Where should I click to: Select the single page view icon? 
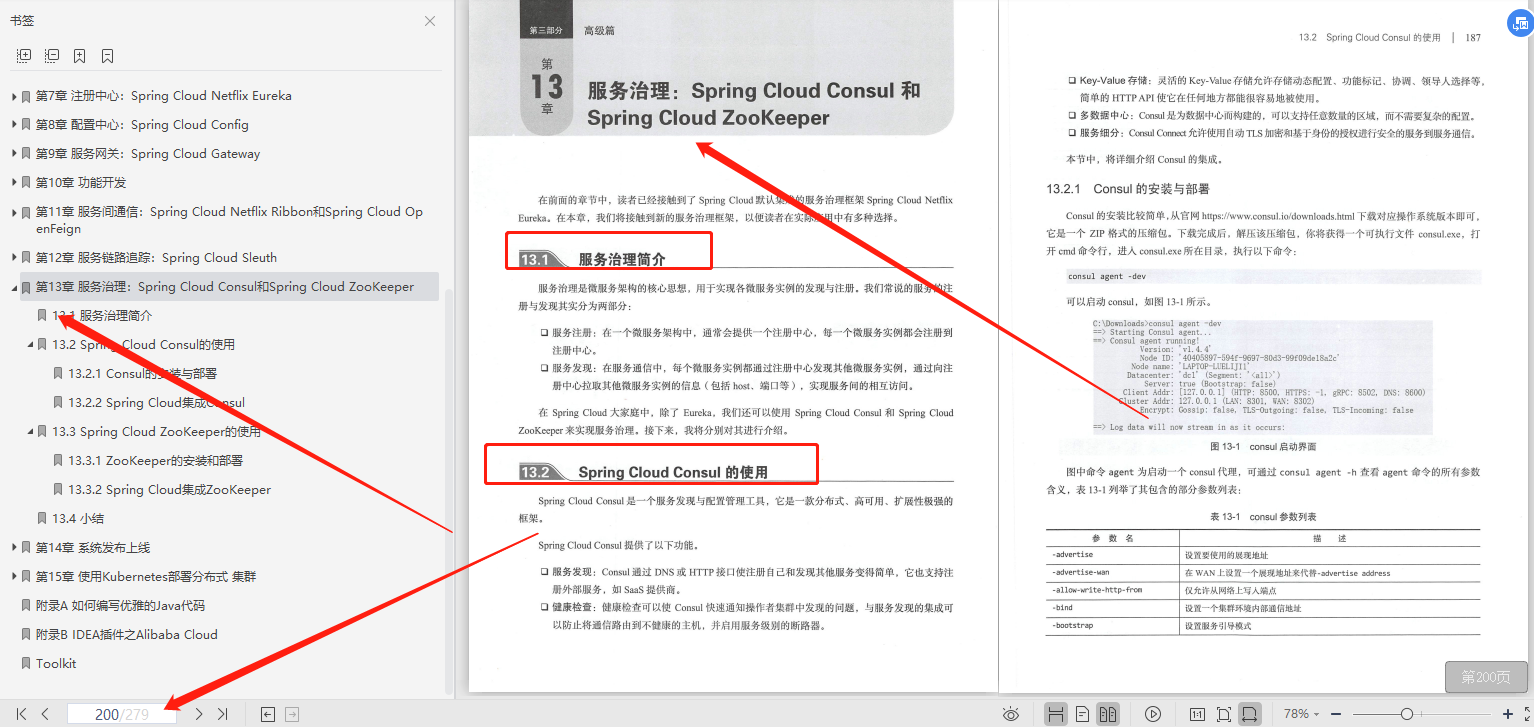pyautogui.click(x=1082, y=713)
